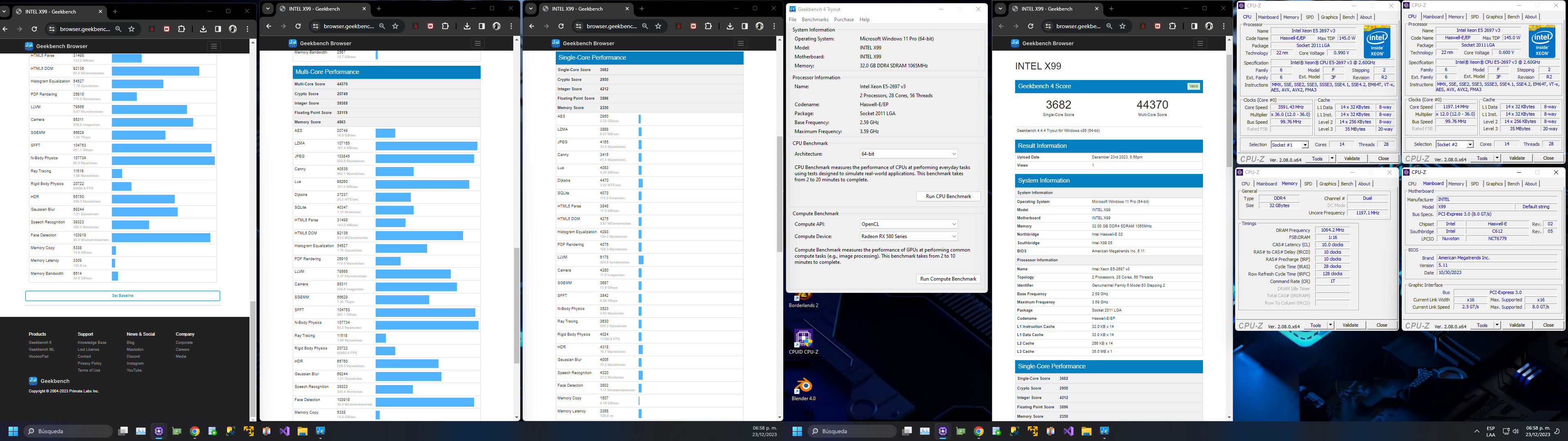
Task: Open Discord footer link
Action: pyautogui.click(x=133, y=356)
